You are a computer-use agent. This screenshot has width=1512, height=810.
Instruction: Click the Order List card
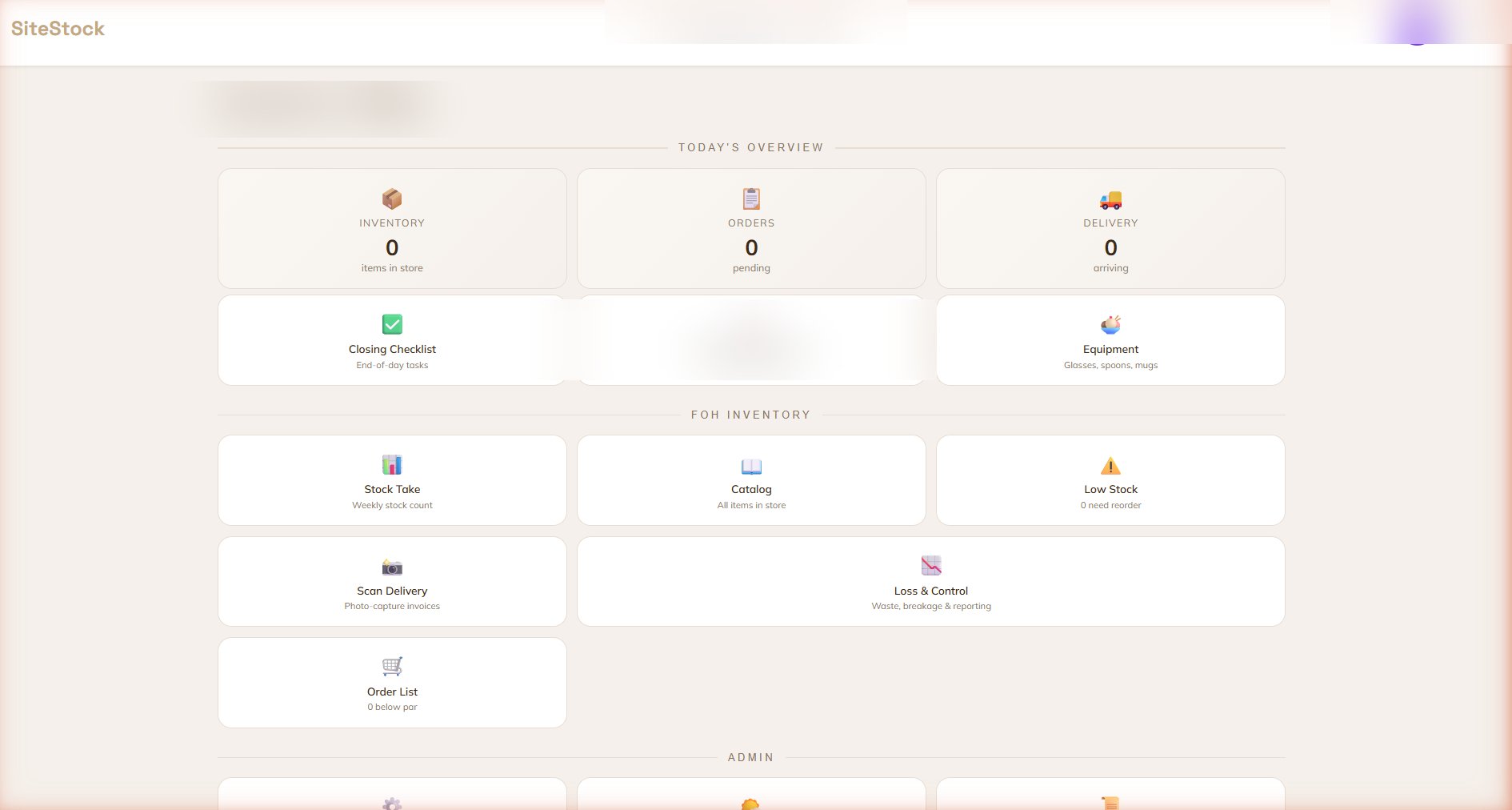click(x=392, y=683)
